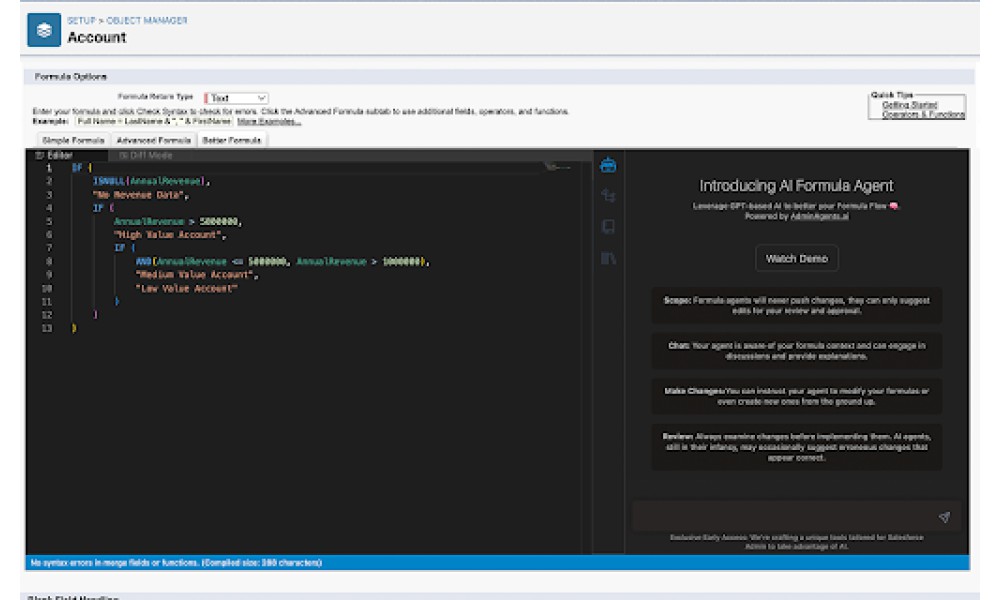The height and width of the screenshot is (600, 1000).
Task: Click the AdminAgents.ai text
Action: tap(820, 217)
